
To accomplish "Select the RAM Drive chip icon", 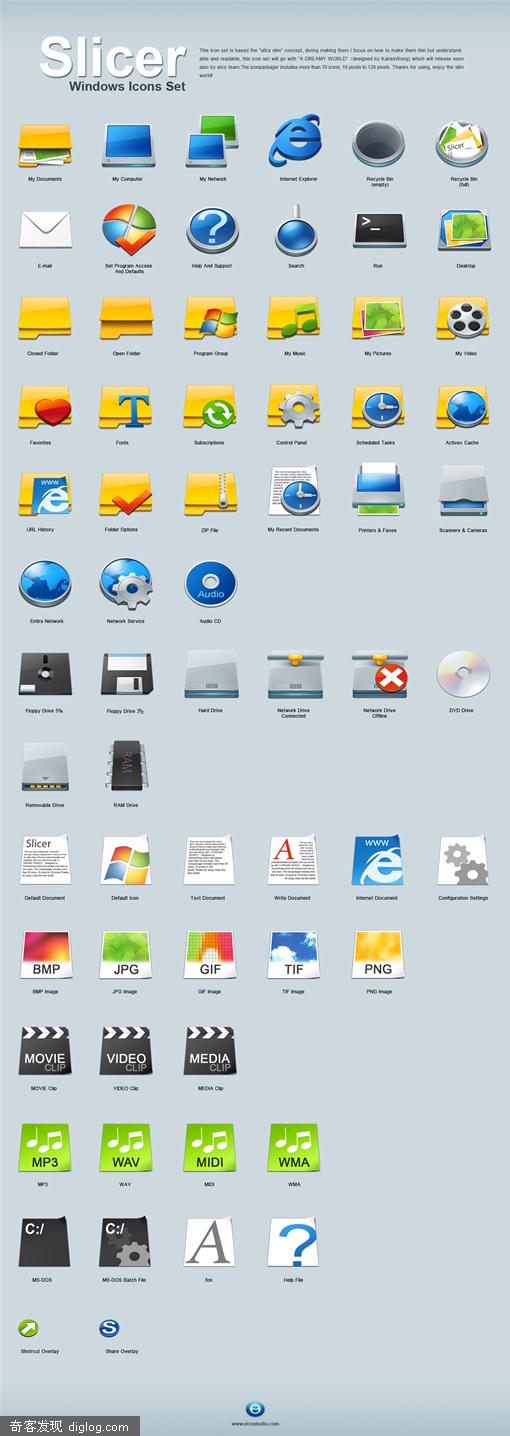I will [127, 768].
